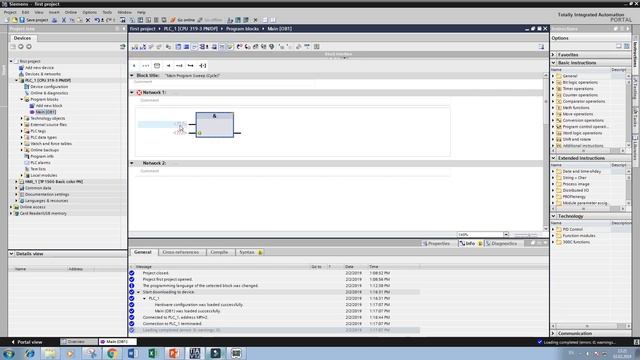This screenshot has width=640, height=360.
Task: Expand the Communication section
Action: (554, 333)
